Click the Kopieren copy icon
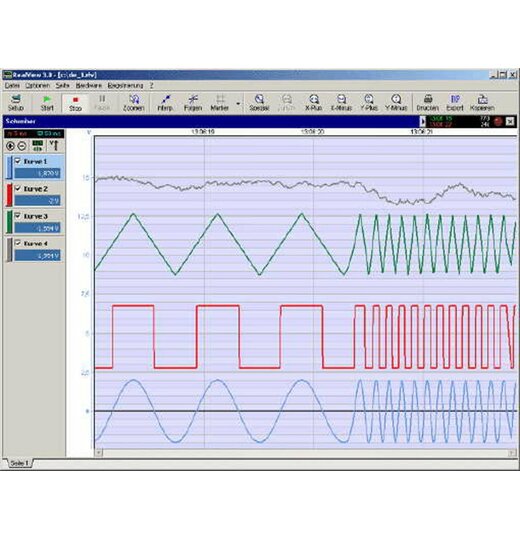This screenshot has height=540, width=520. point(482,103)
